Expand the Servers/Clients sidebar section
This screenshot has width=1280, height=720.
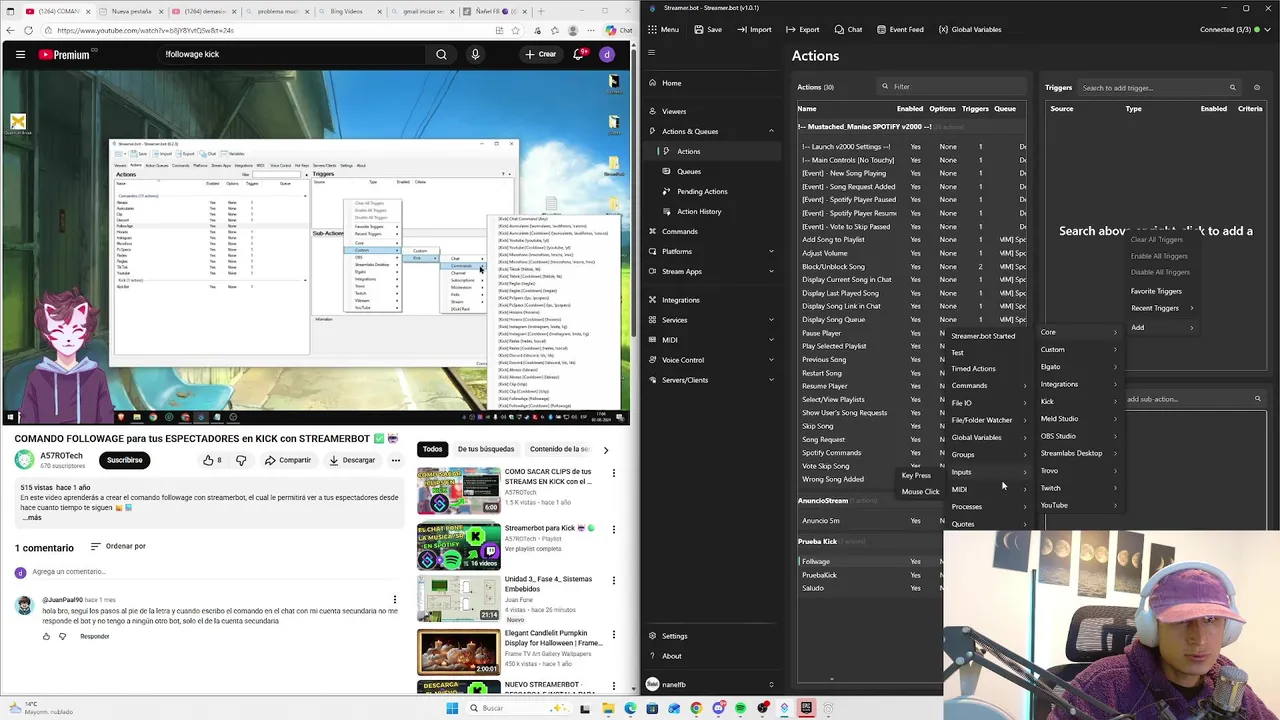point(771,380)
